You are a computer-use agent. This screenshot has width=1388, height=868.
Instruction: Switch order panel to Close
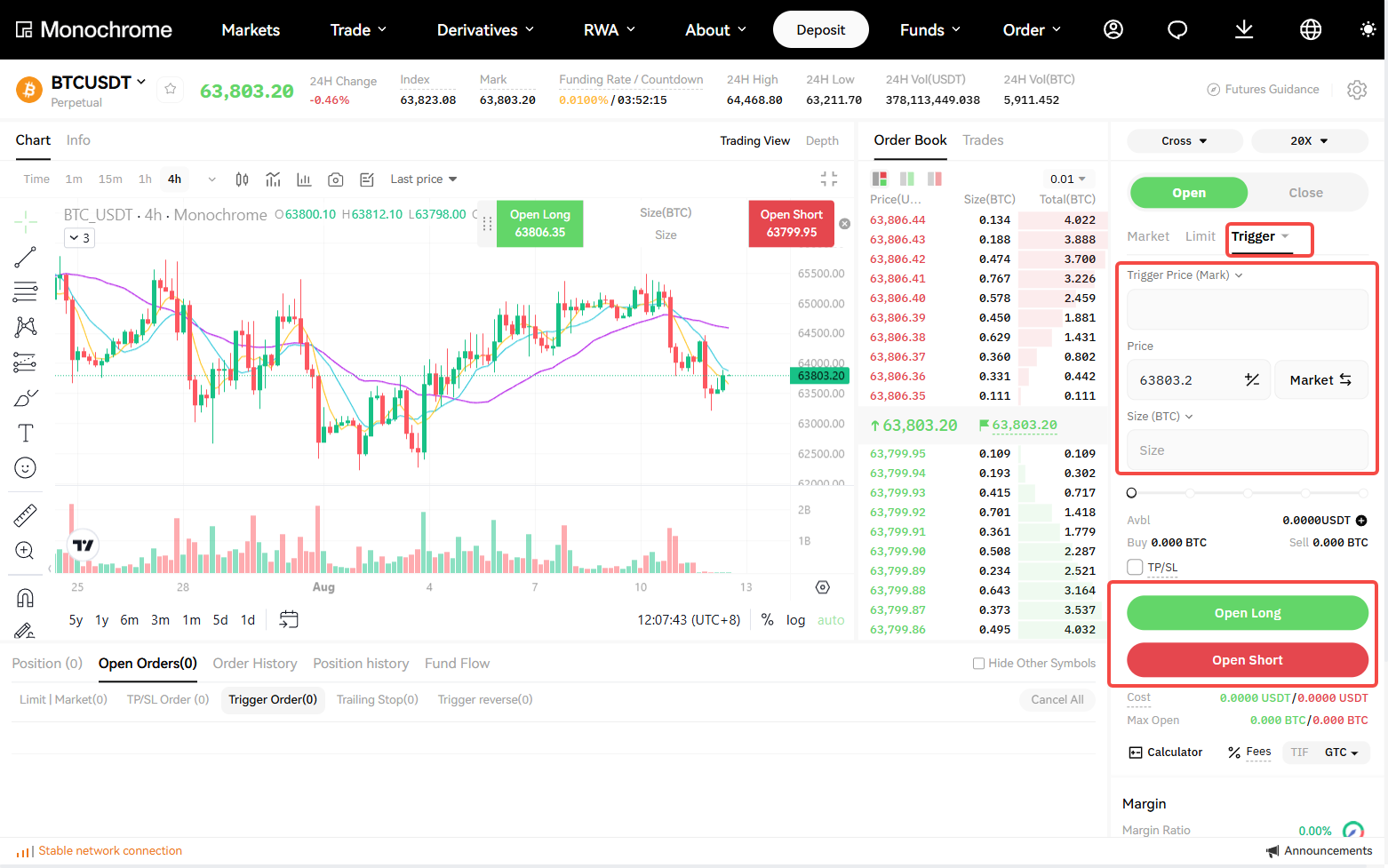click(1305, 193)
